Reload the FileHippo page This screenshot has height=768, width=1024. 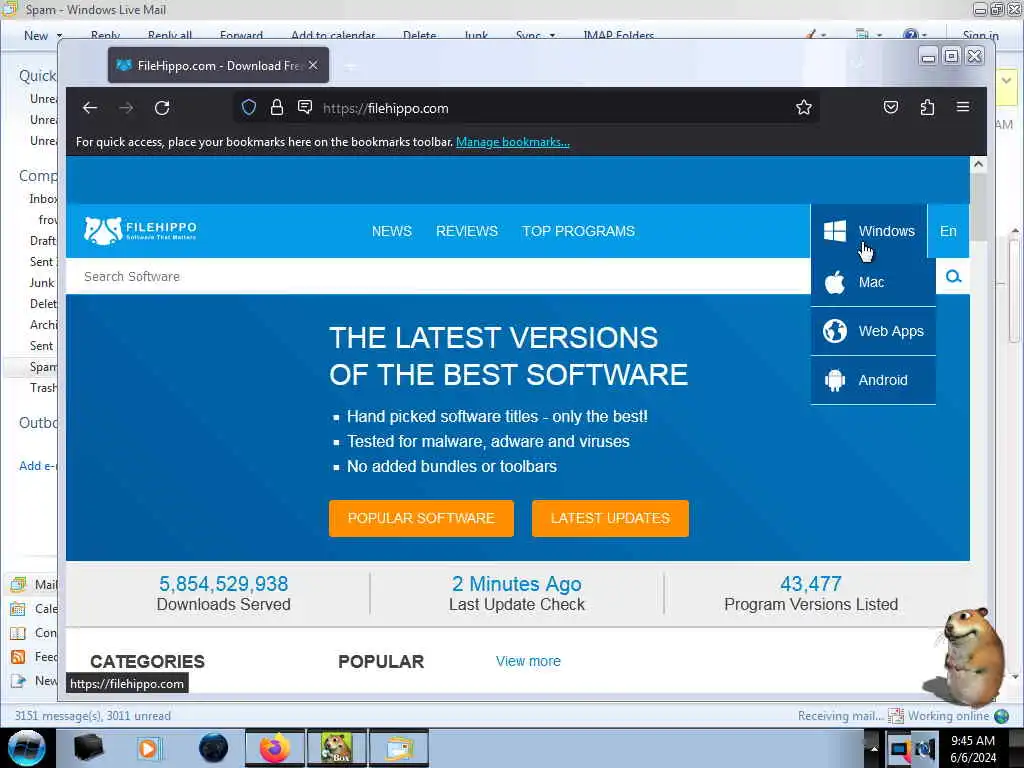click(x=162, y=108)
